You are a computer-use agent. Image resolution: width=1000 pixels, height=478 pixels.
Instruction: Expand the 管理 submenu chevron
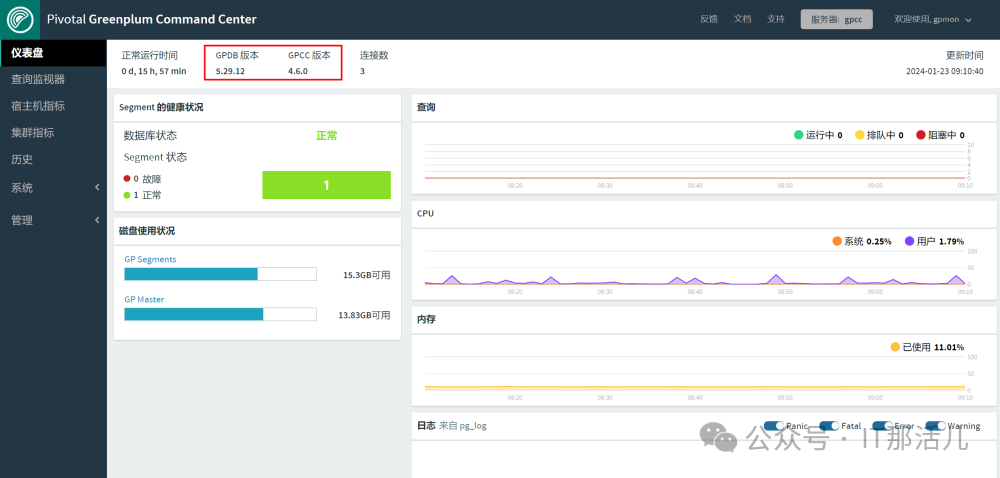point(97,220)
